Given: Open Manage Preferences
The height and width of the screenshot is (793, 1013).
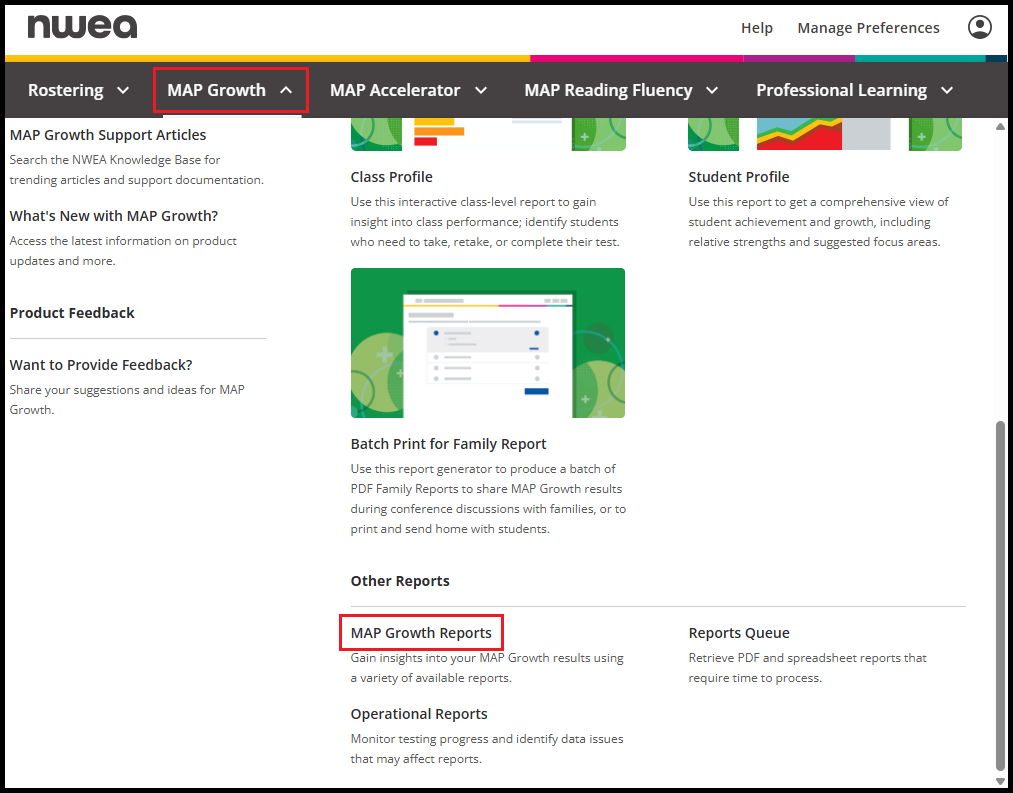Looking at the screenshot, I should (868, 28).
